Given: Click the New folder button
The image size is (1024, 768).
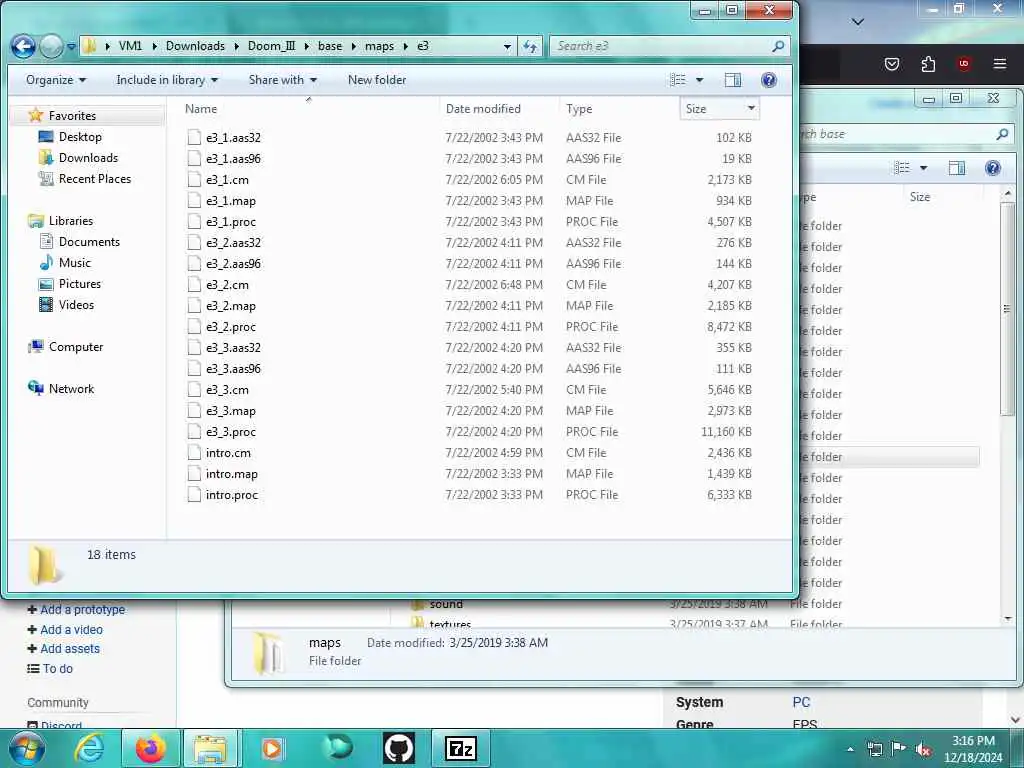Looking at the screenshot, I should point(377,80).
